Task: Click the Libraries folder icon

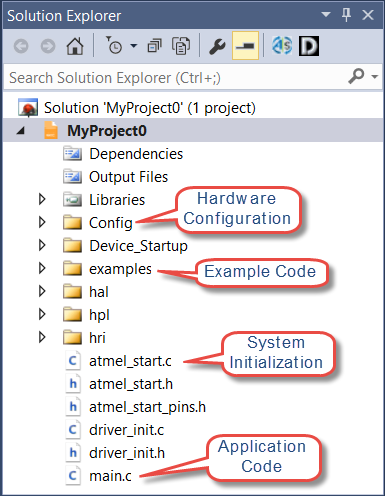Action: pos(72,200)
